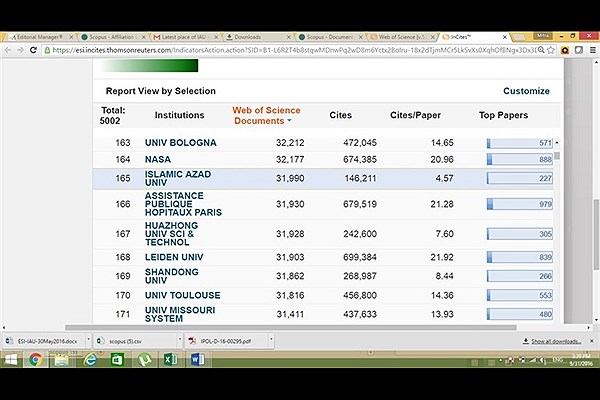600x400 pixels.
Task: Open the NASA institution link
Action: 158,159
